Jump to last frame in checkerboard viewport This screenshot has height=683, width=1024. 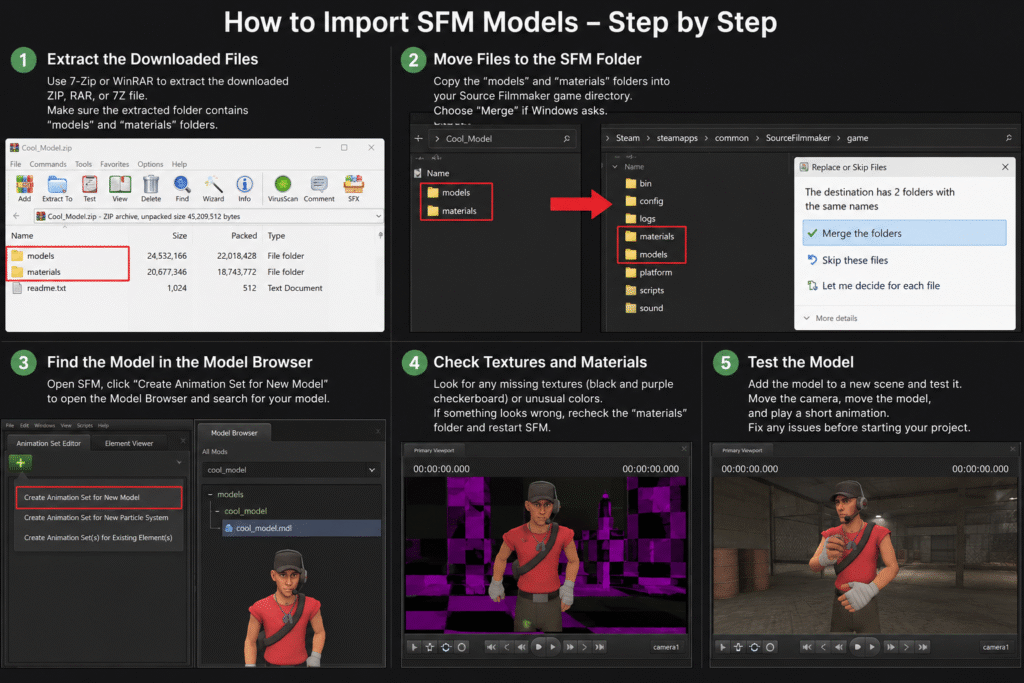pyautogui.click(x=600, y=647)
